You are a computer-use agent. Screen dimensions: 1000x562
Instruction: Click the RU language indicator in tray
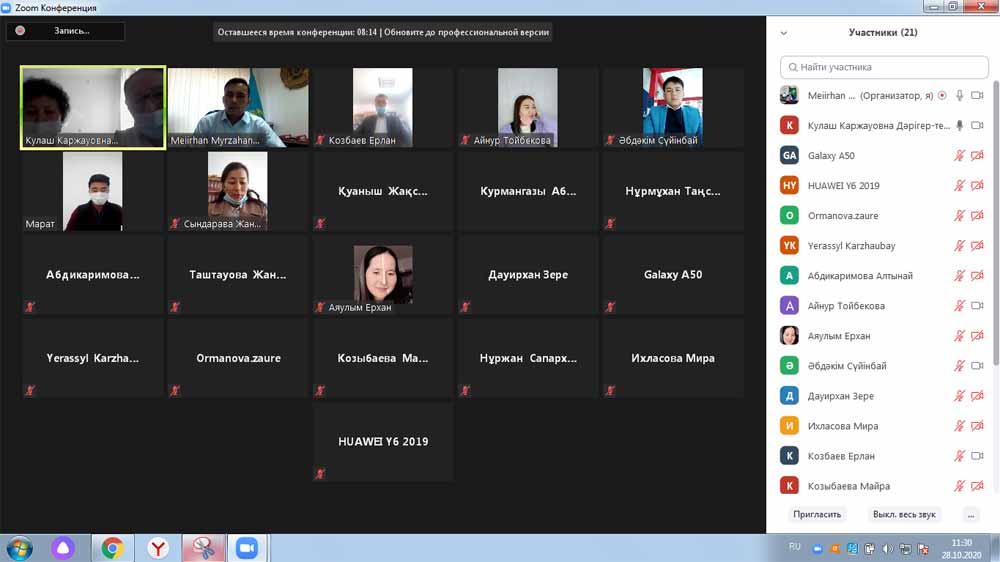(795, 547)
